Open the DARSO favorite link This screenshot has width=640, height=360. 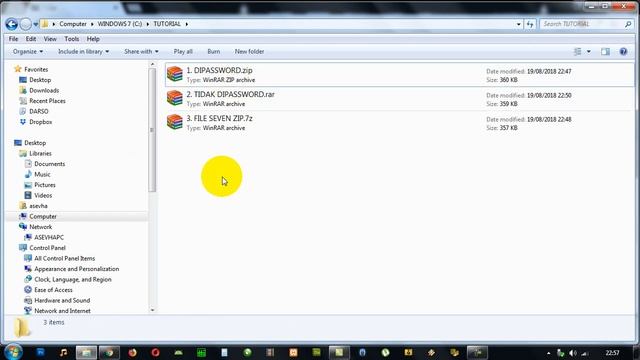coord(38,111)
